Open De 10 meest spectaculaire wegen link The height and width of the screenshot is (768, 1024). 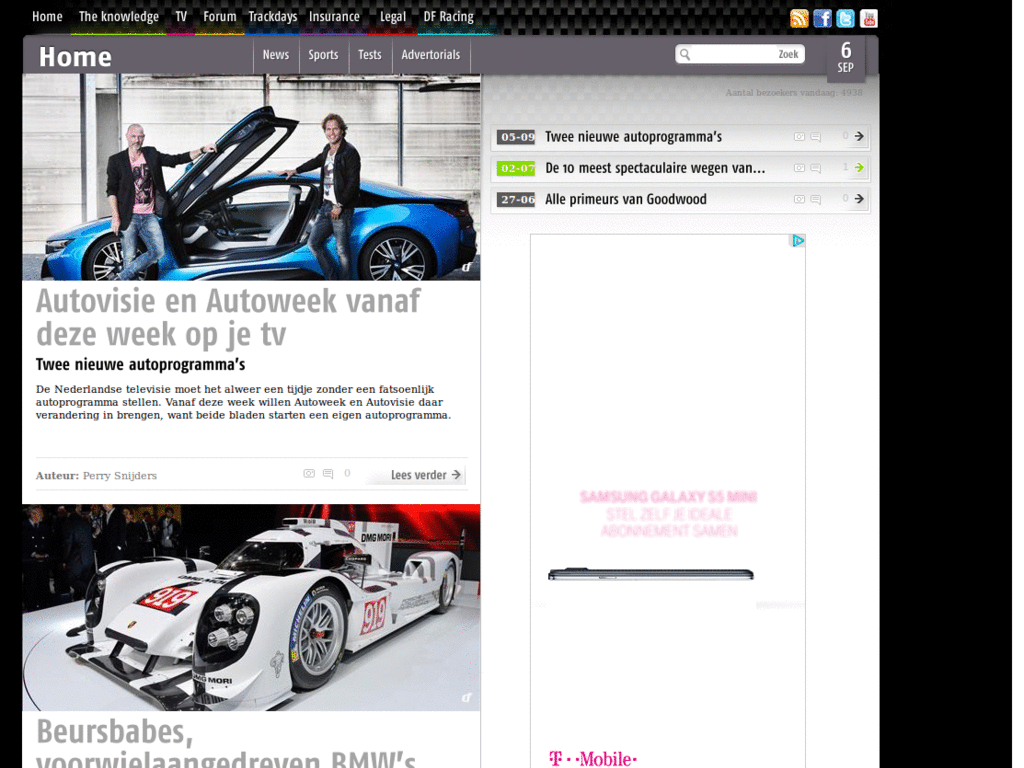tap(655, 168)
